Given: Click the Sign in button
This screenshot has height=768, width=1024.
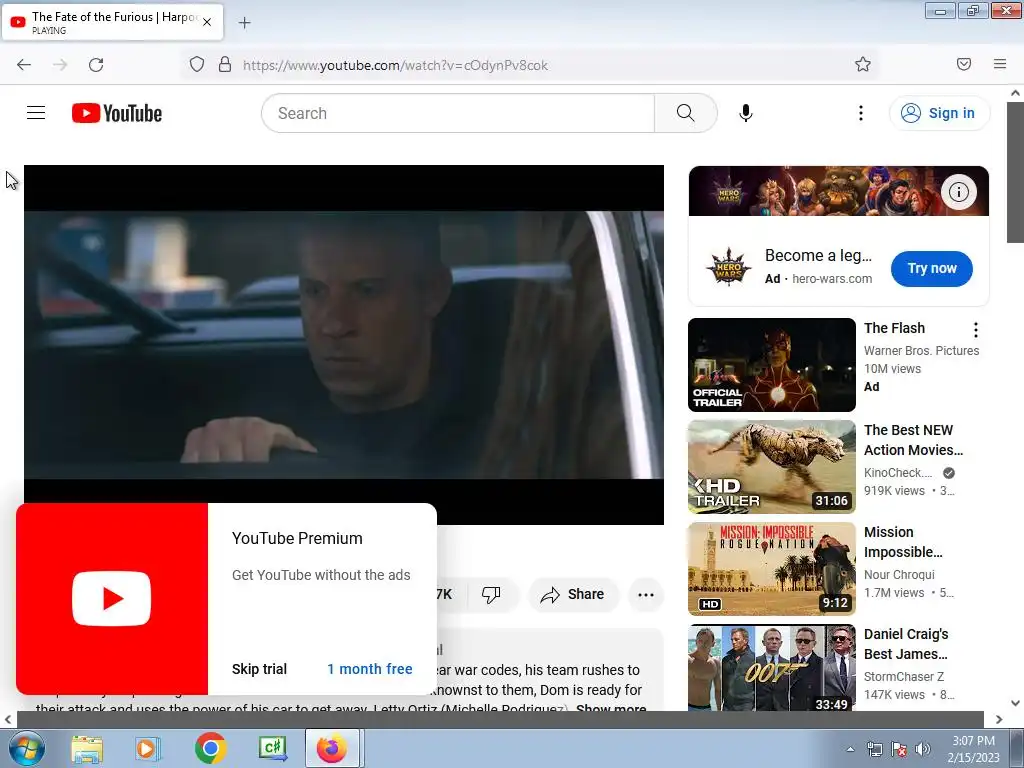Looking at the screenshot, I should [x=939, y=113].
